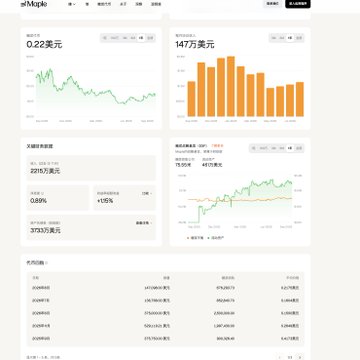Click the 2,500,000.00 cell in buyback table
360x360 pixels.
(224, 313)
